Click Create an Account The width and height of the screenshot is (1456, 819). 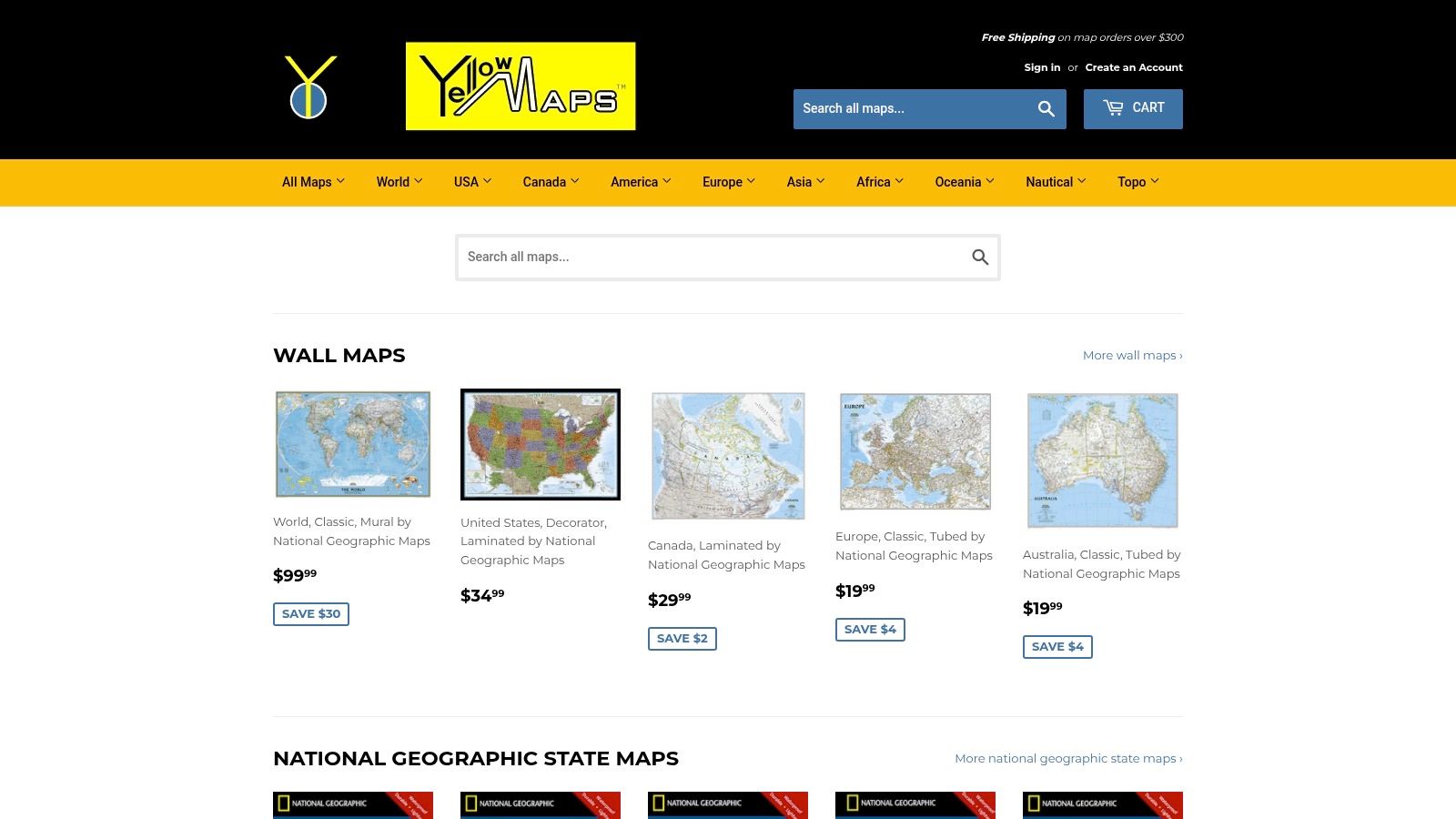click(x=1134, y=67)
